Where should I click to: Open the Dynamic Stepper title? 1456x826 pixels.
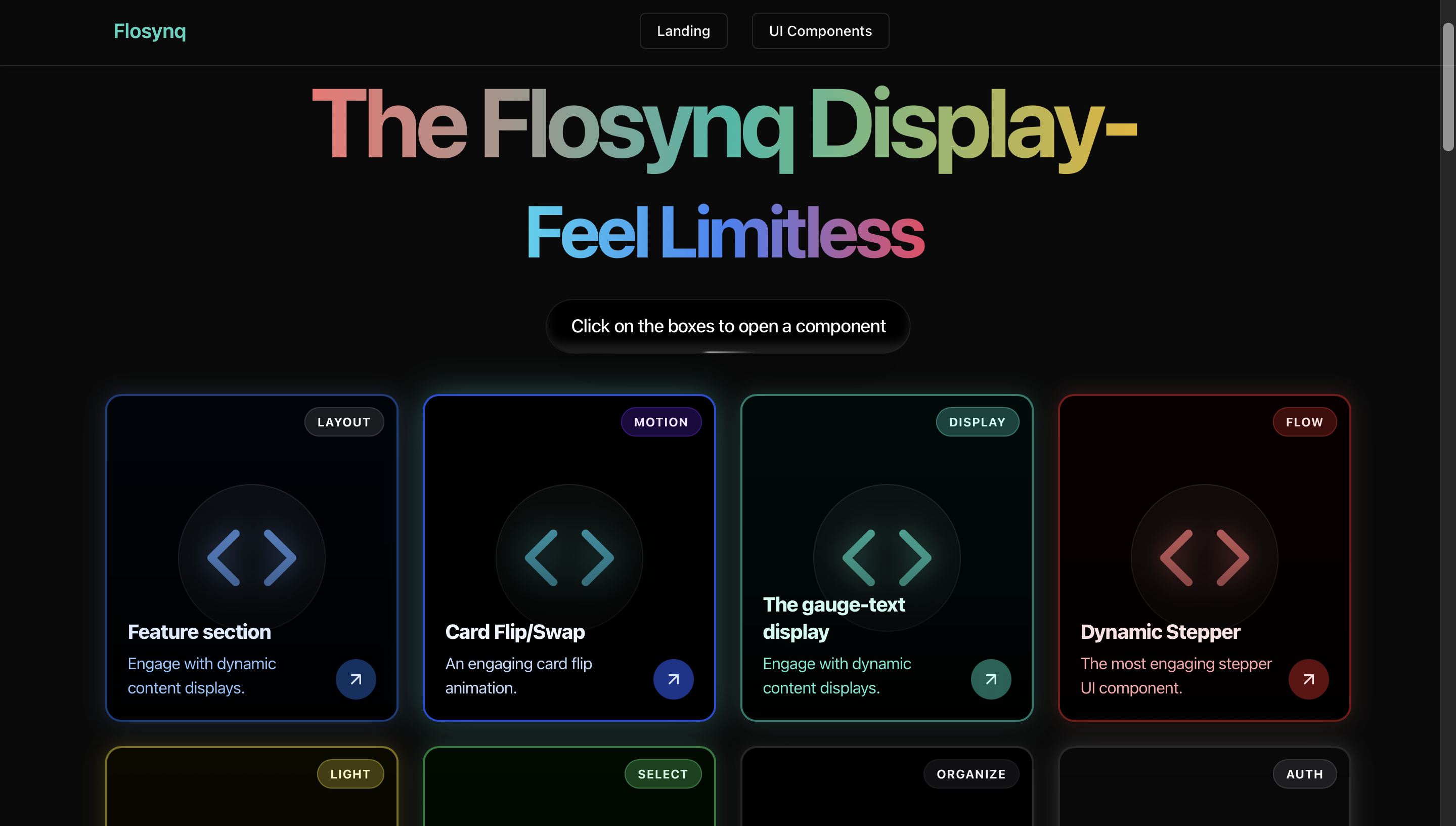click(1161, 632)
